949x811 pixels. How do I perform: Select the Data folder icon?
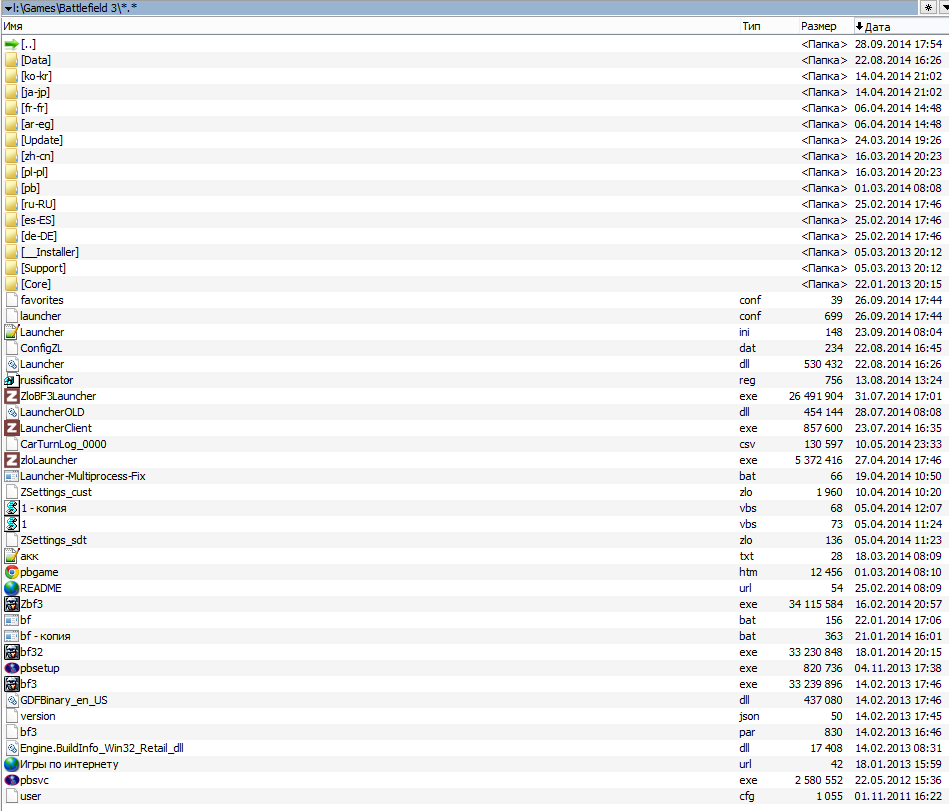point(11,60)
